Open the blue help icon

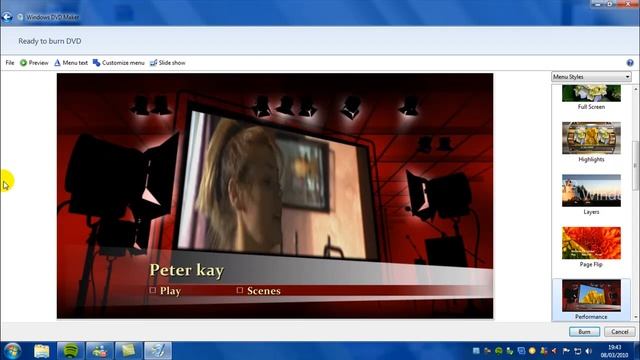(630, 63)
